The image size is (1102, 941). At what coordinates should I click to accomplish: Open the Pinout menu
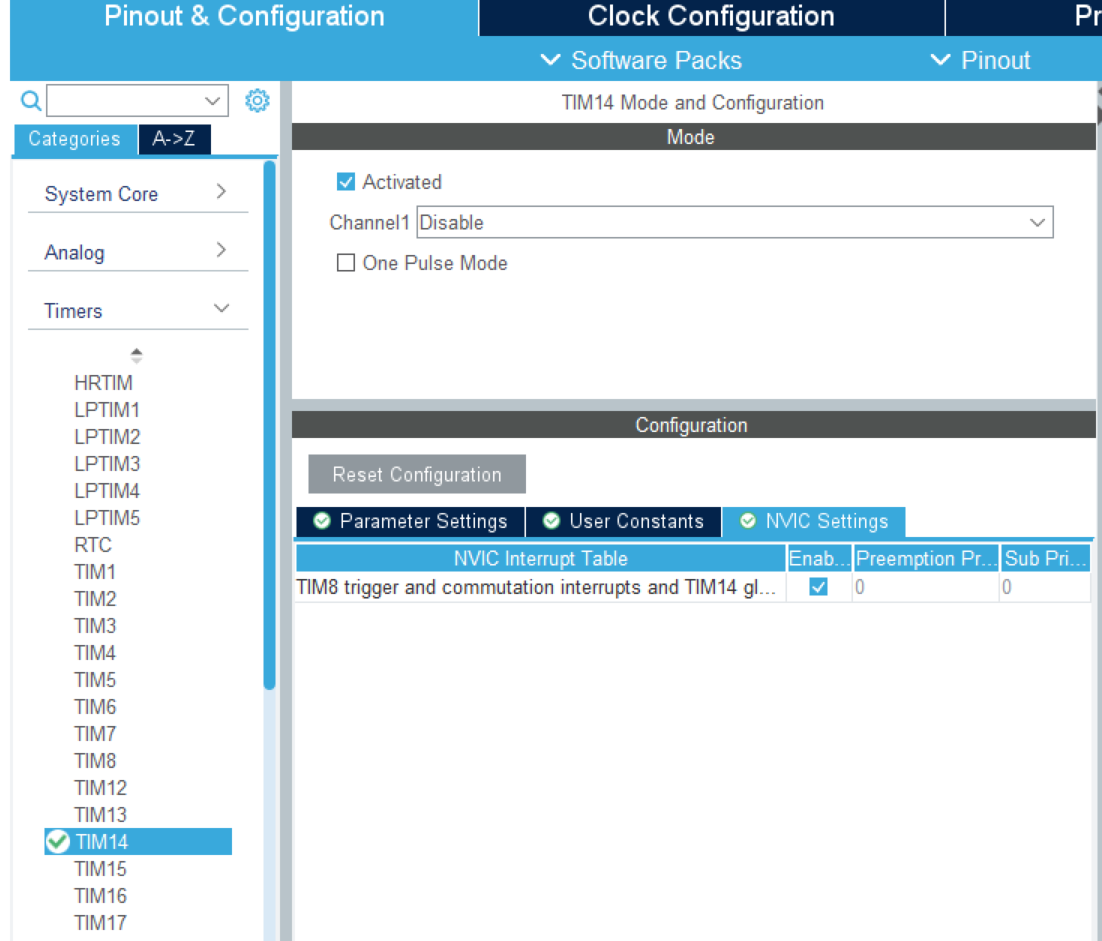980,61
